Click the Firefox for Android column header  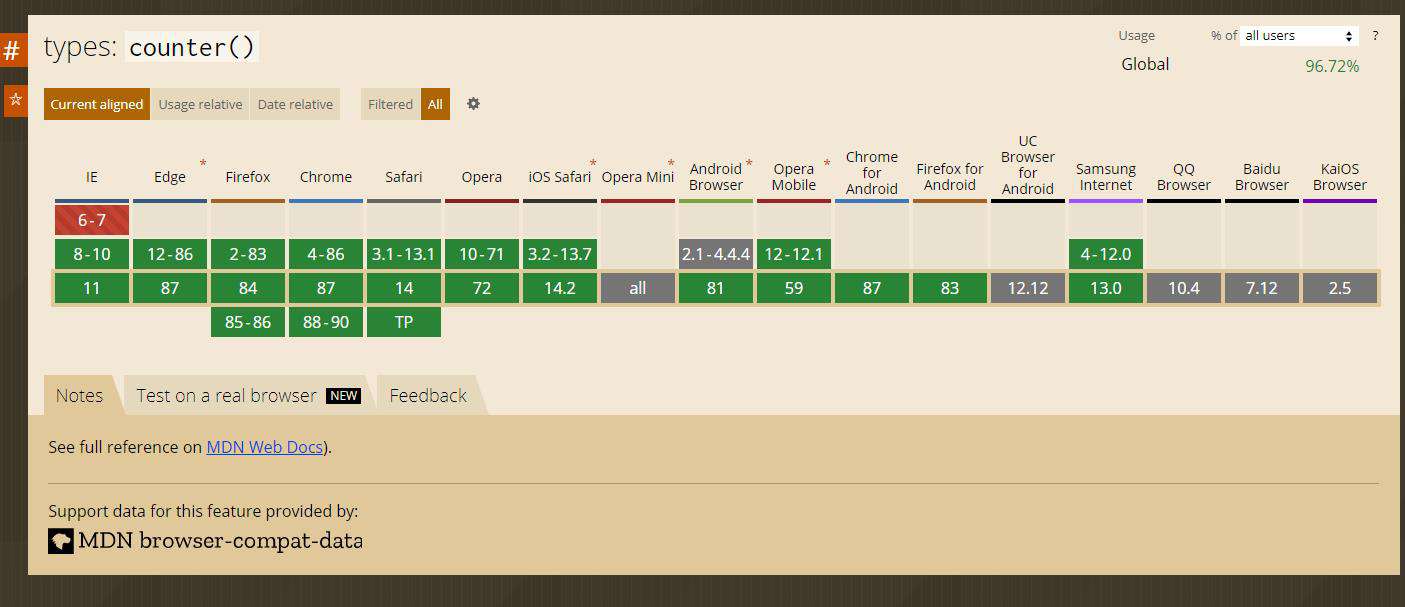[950, 177]
